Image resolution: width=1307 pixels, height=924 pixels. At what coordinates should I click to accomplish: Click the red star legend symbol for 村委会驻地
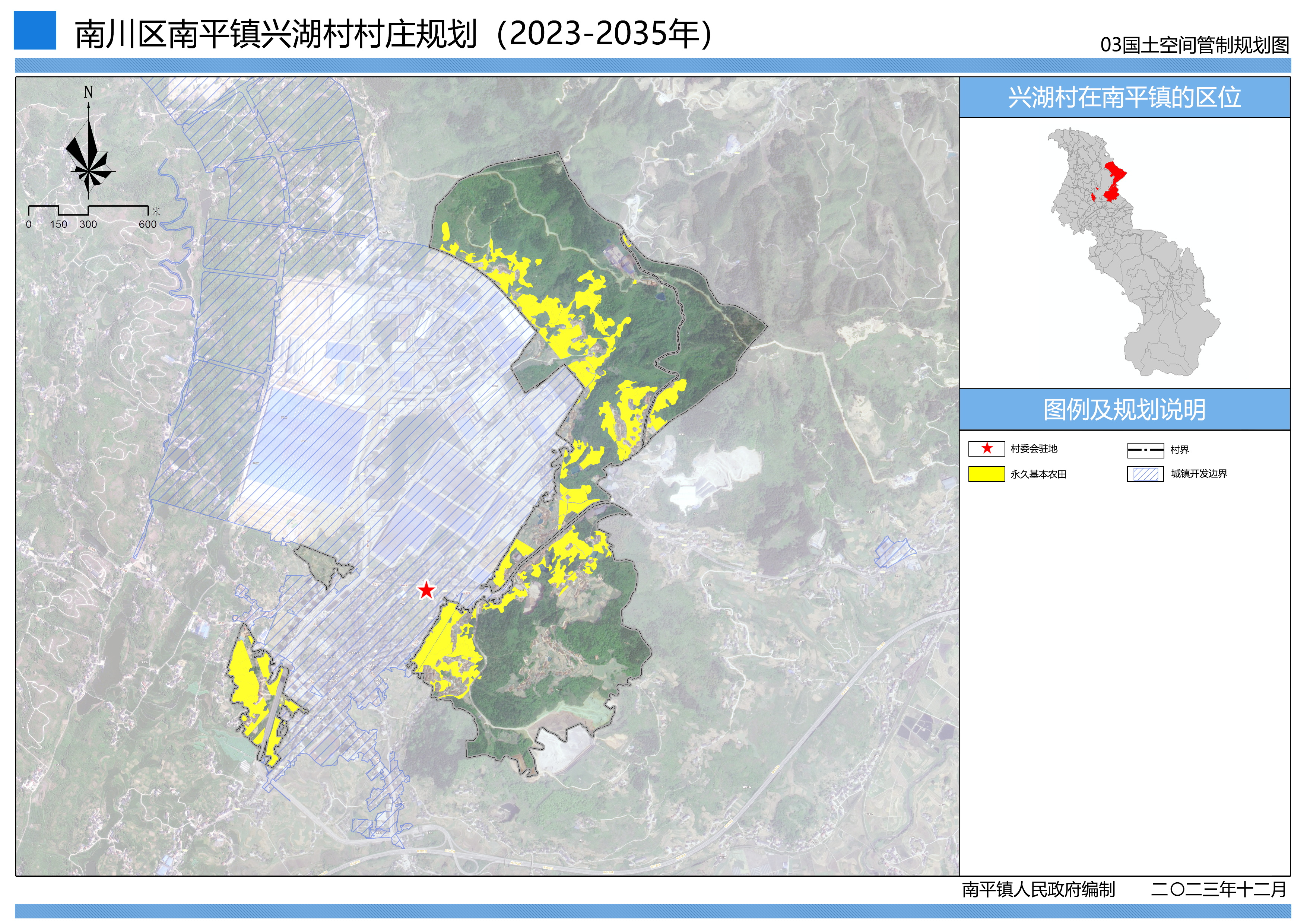(987, 449)
